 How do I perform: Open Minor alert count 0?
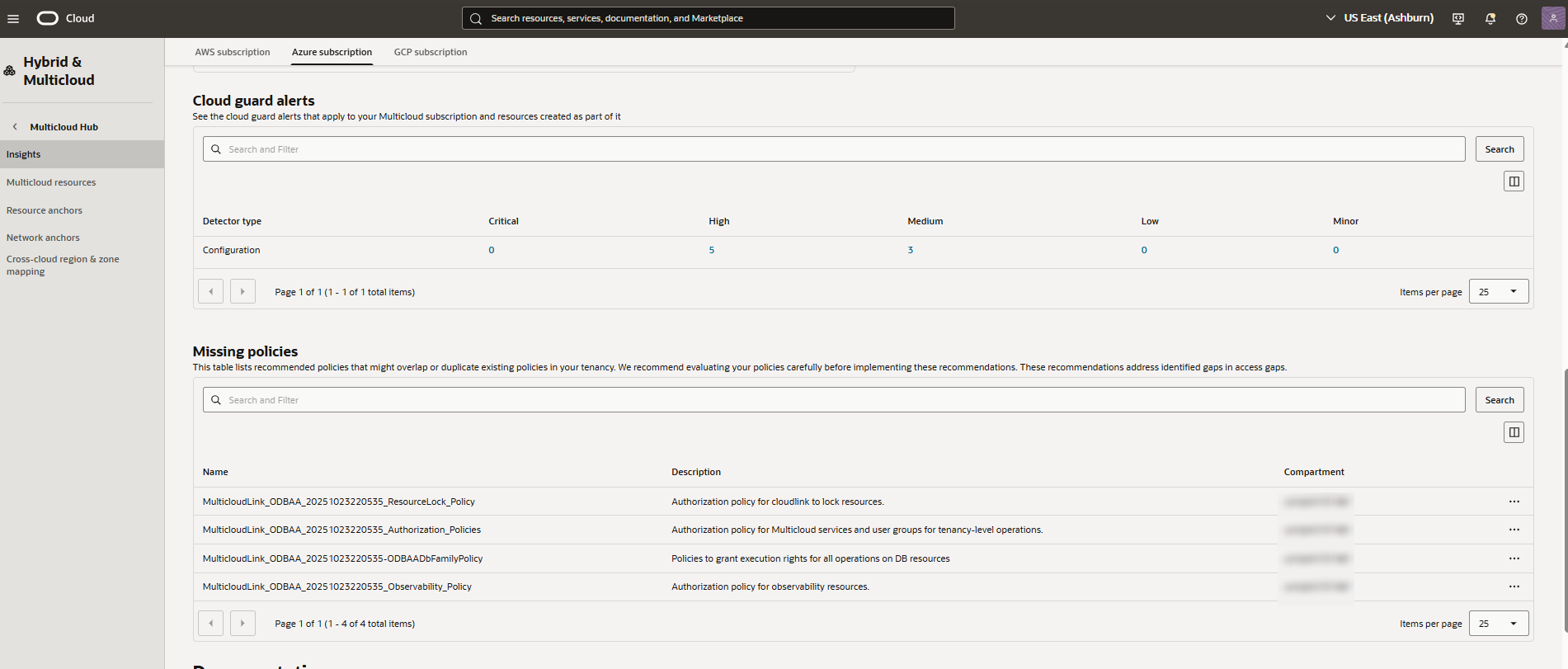coord(1336,250)
